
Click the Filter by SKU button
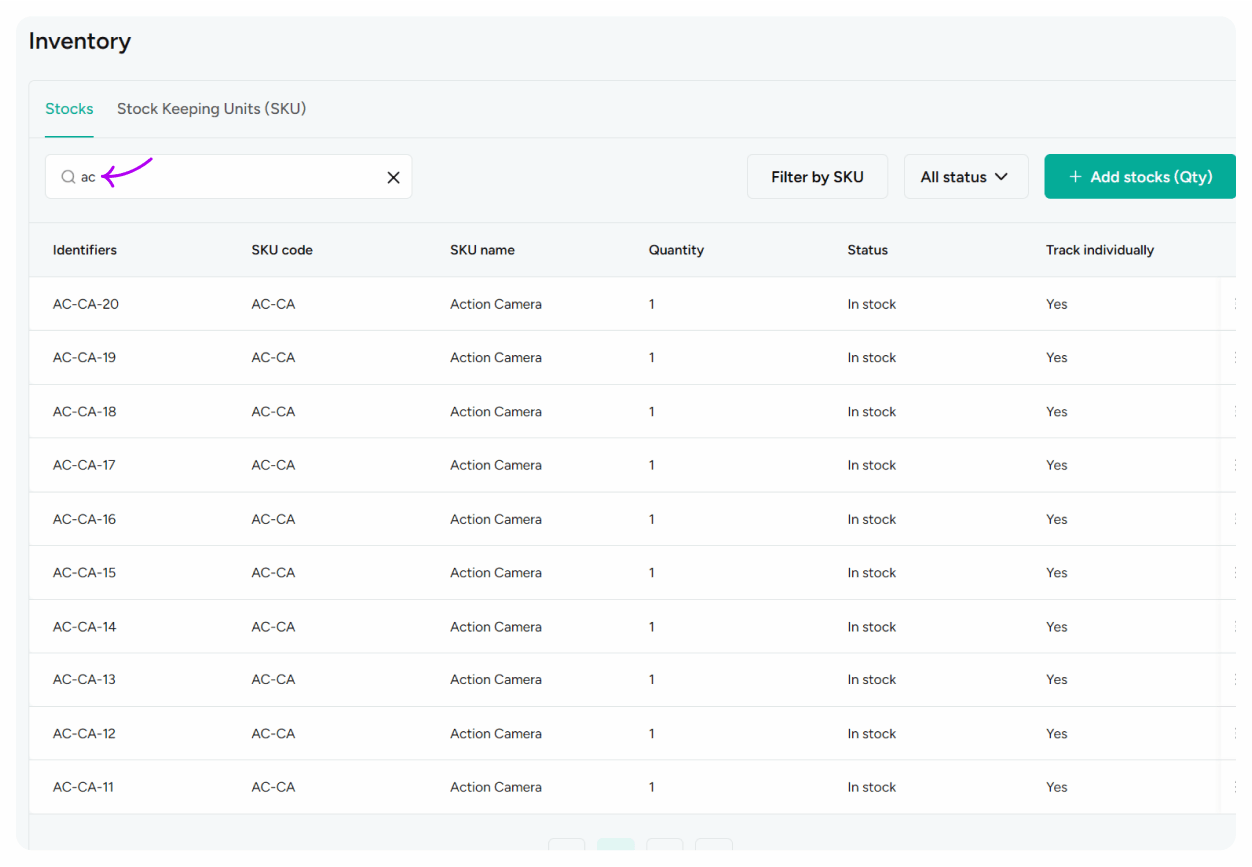(817, 176)
